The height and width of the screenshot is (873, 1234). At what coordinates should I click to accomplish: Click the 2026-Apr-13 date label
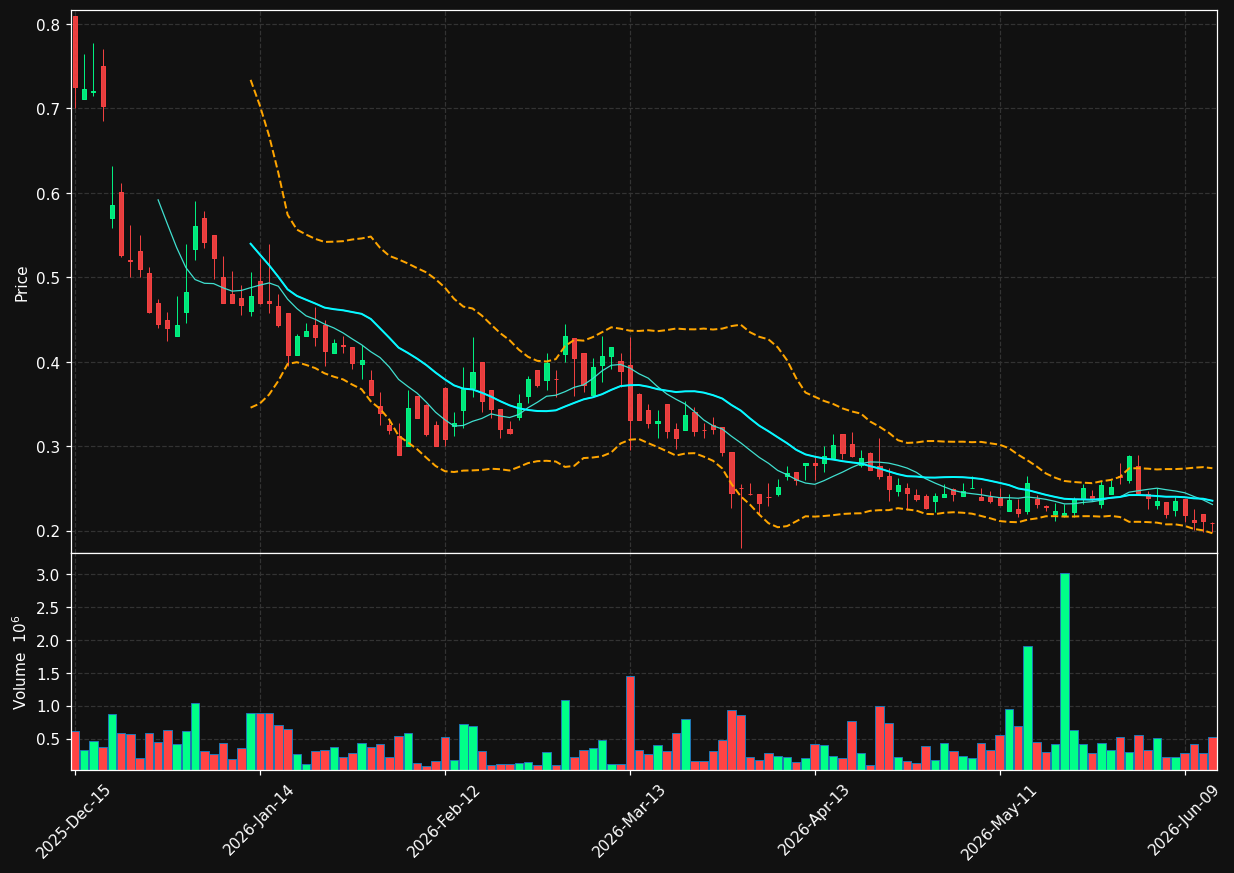[814, 820]
